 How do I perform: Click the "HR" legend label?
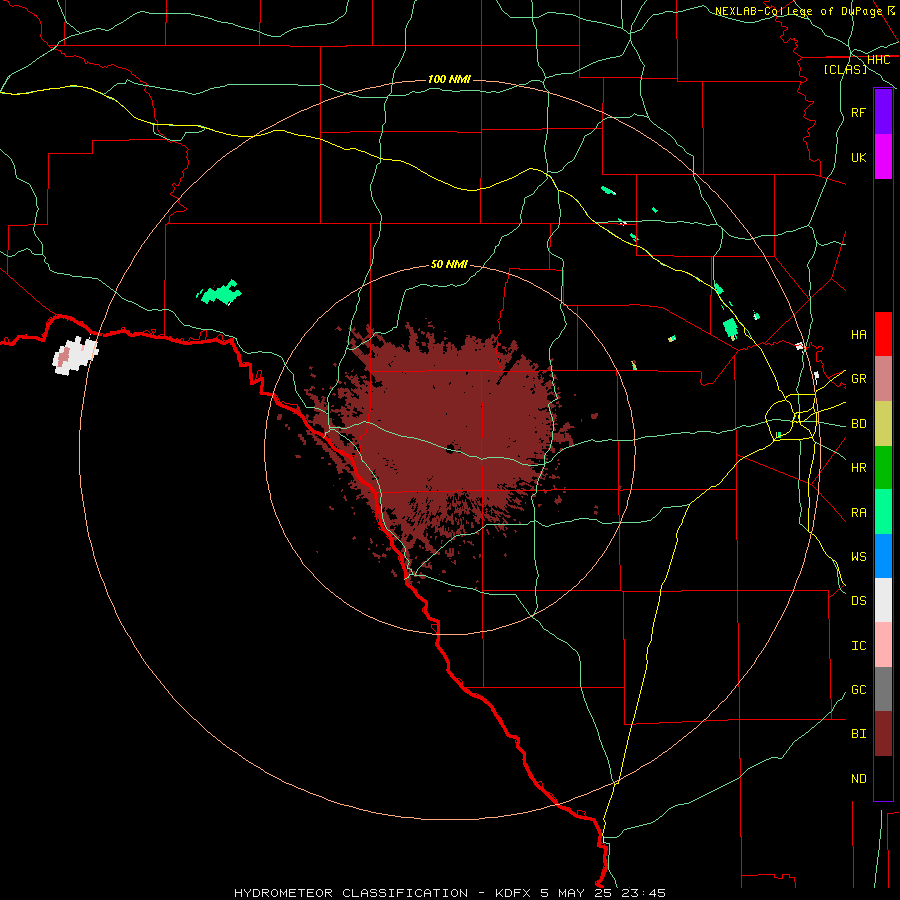pyautogui.click(x=858, y=468)
